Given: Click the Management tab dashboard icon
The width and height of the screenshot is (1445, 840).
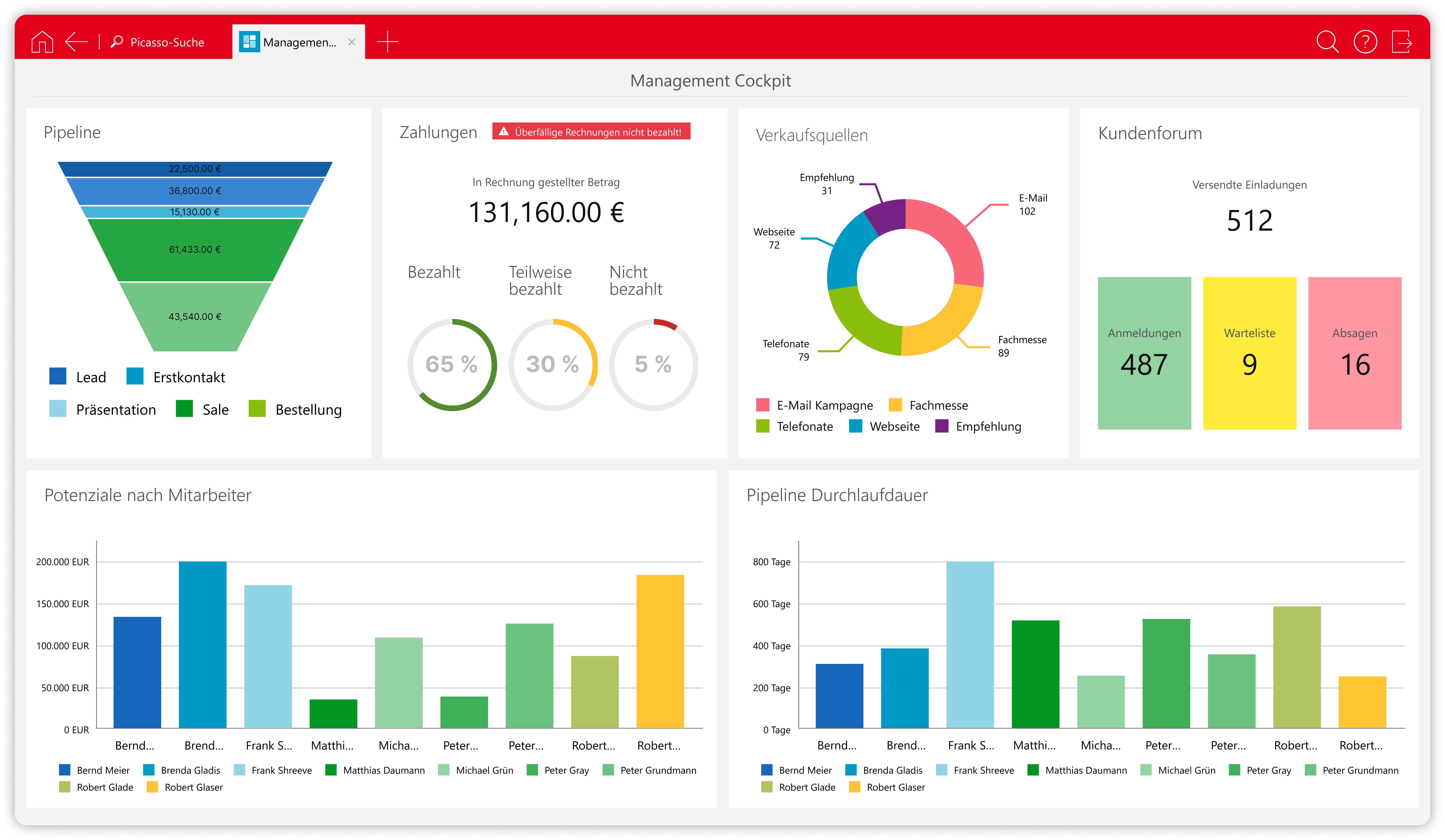Looking at the screenshot, I should point(249,42).
